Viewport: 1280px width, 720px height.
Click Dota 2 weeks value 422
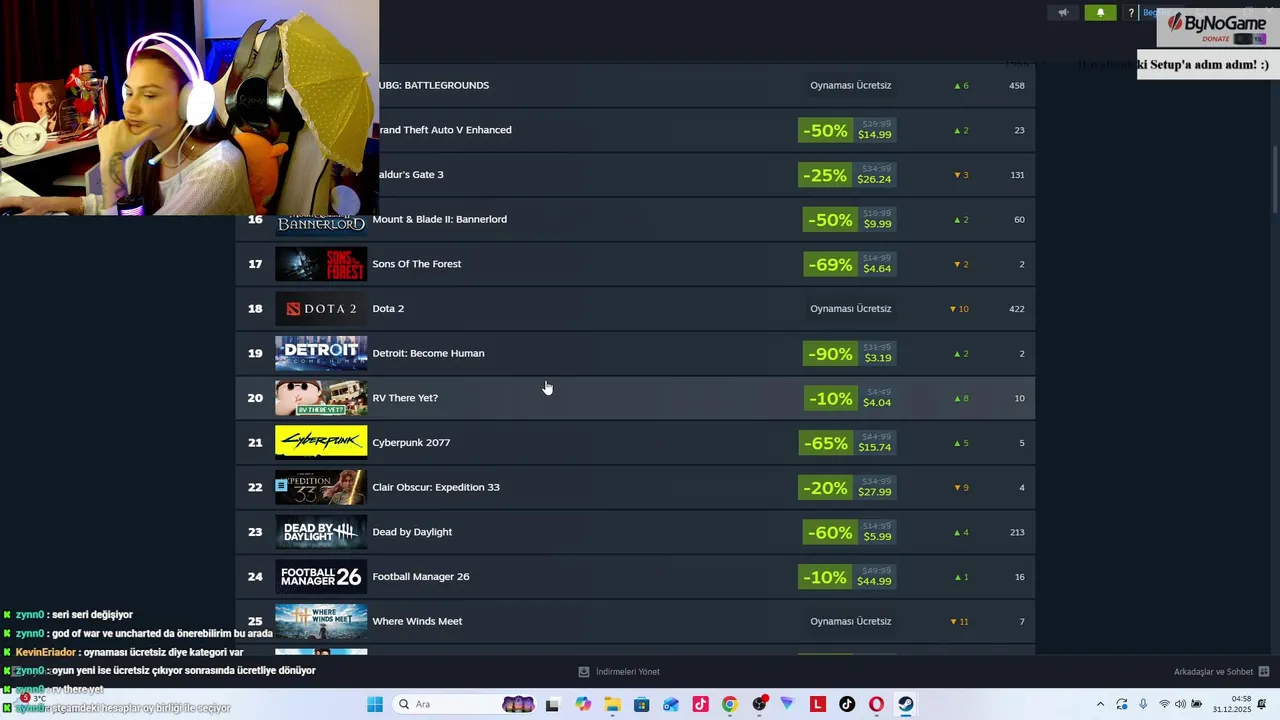pos(1016,309)
